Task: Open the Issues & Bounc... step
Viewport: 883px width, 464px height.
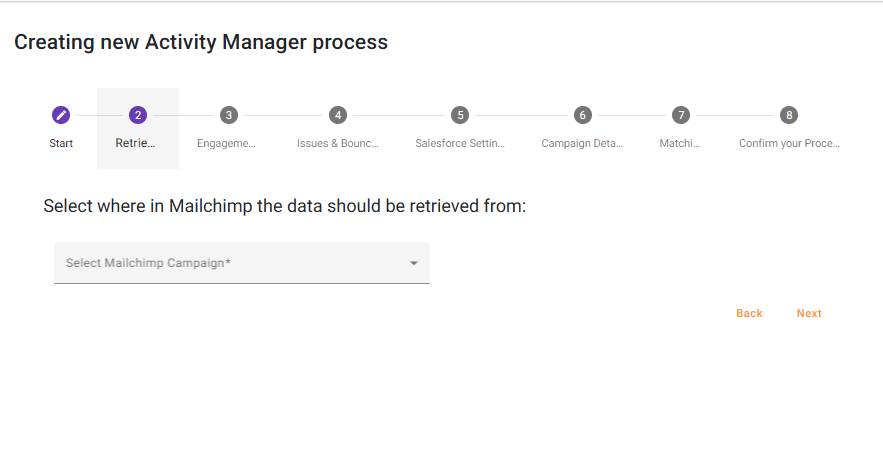Action: (338, 143)
